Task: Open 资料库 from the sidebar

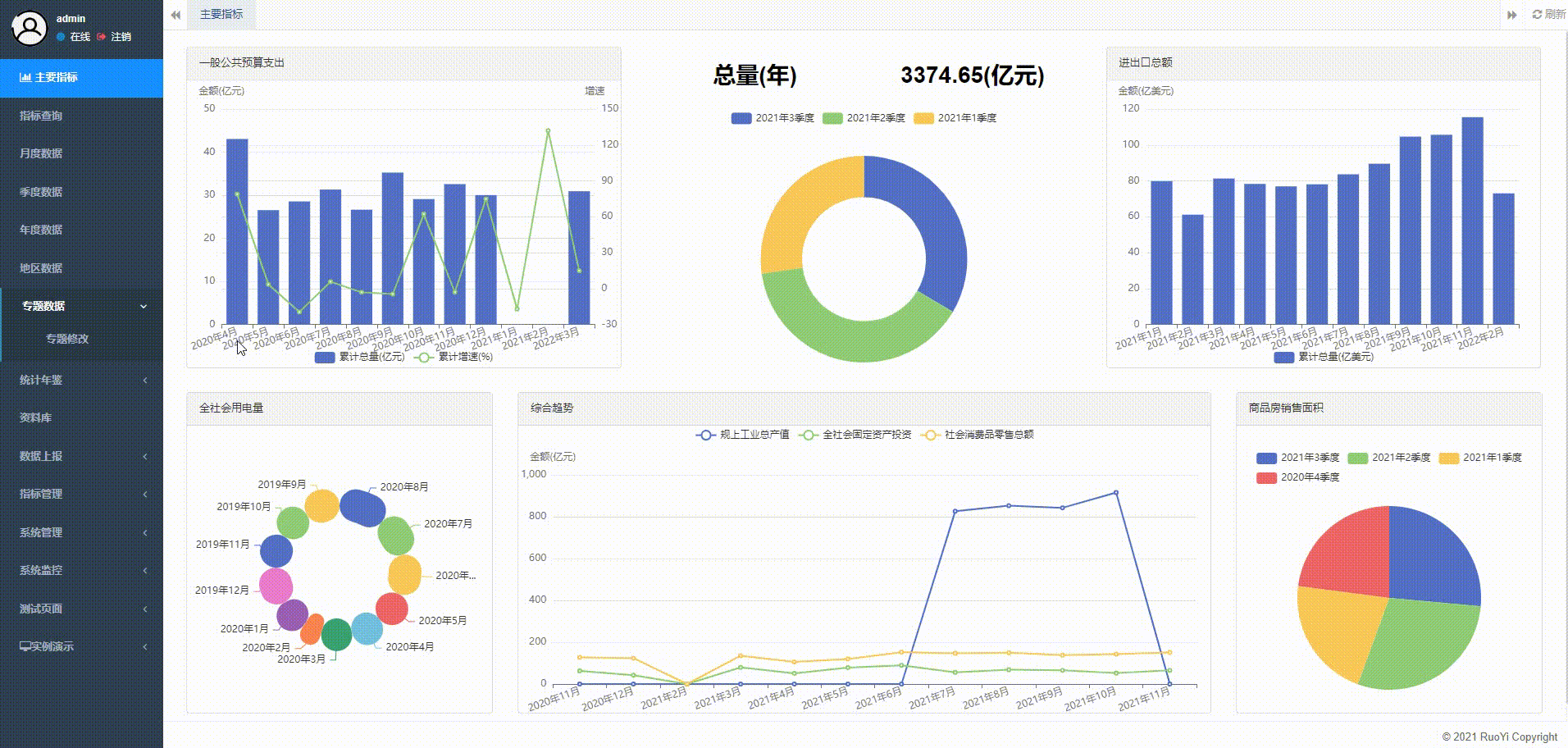Action: [x=36, y=417]
